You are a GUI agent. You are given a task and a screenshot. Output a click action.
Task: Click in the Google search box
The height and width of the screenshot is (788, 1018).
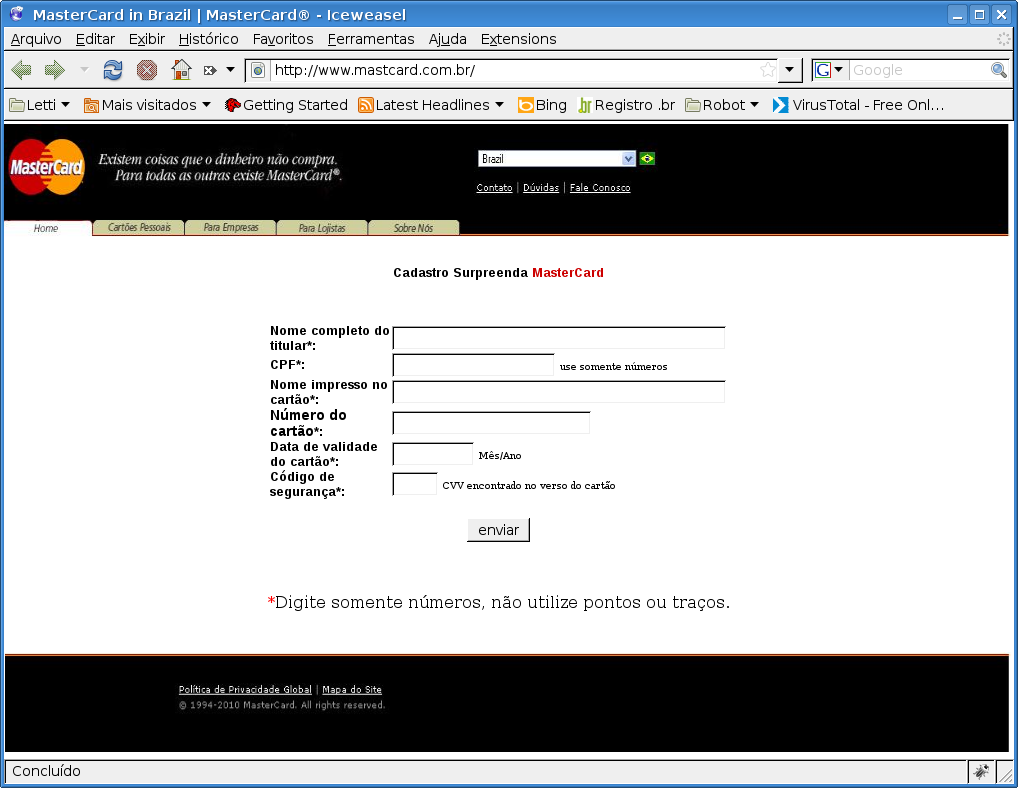tap(919, 70)
